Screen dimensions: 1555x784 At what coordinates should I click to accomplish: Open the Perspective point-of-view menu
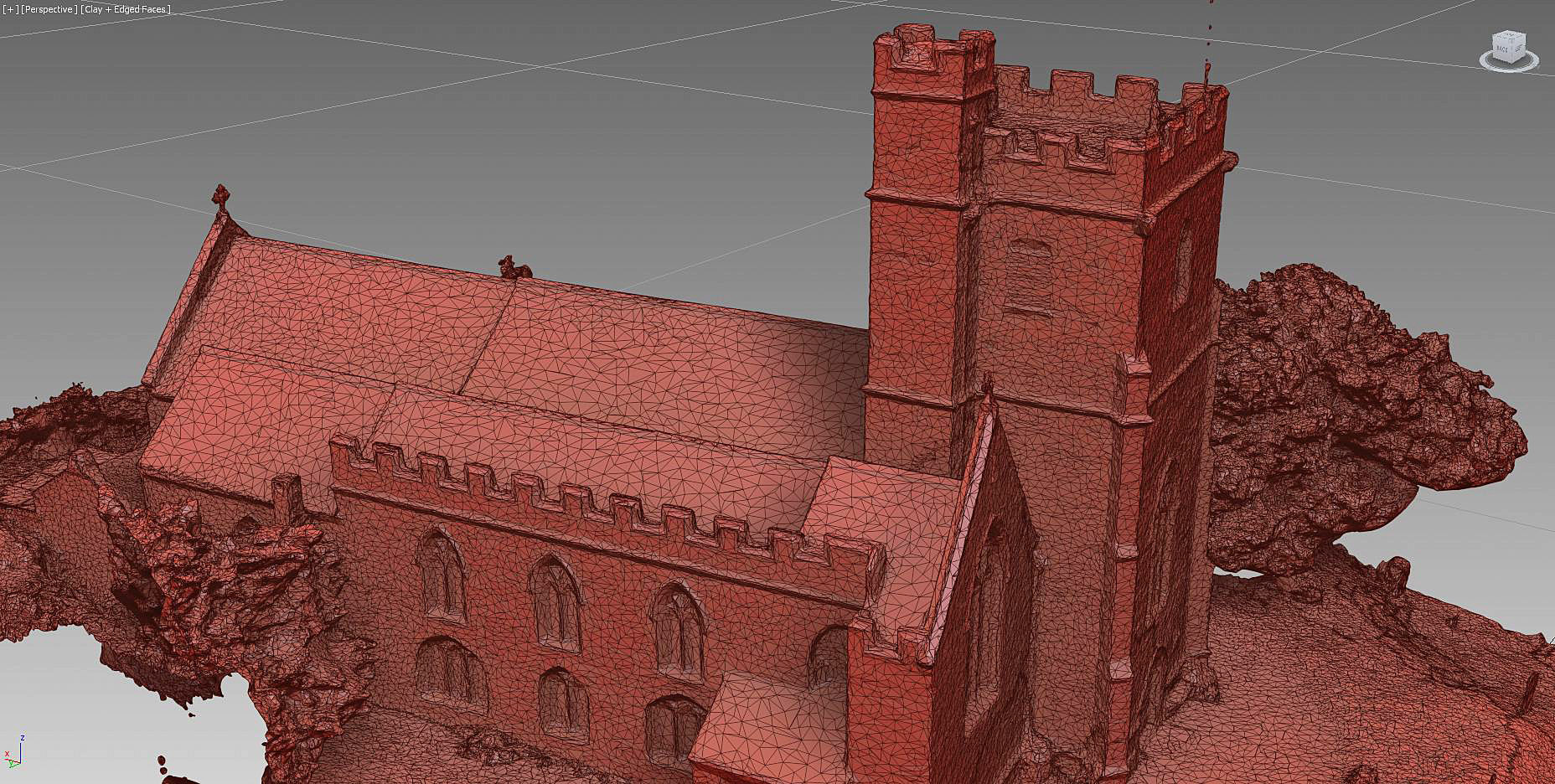49,9
